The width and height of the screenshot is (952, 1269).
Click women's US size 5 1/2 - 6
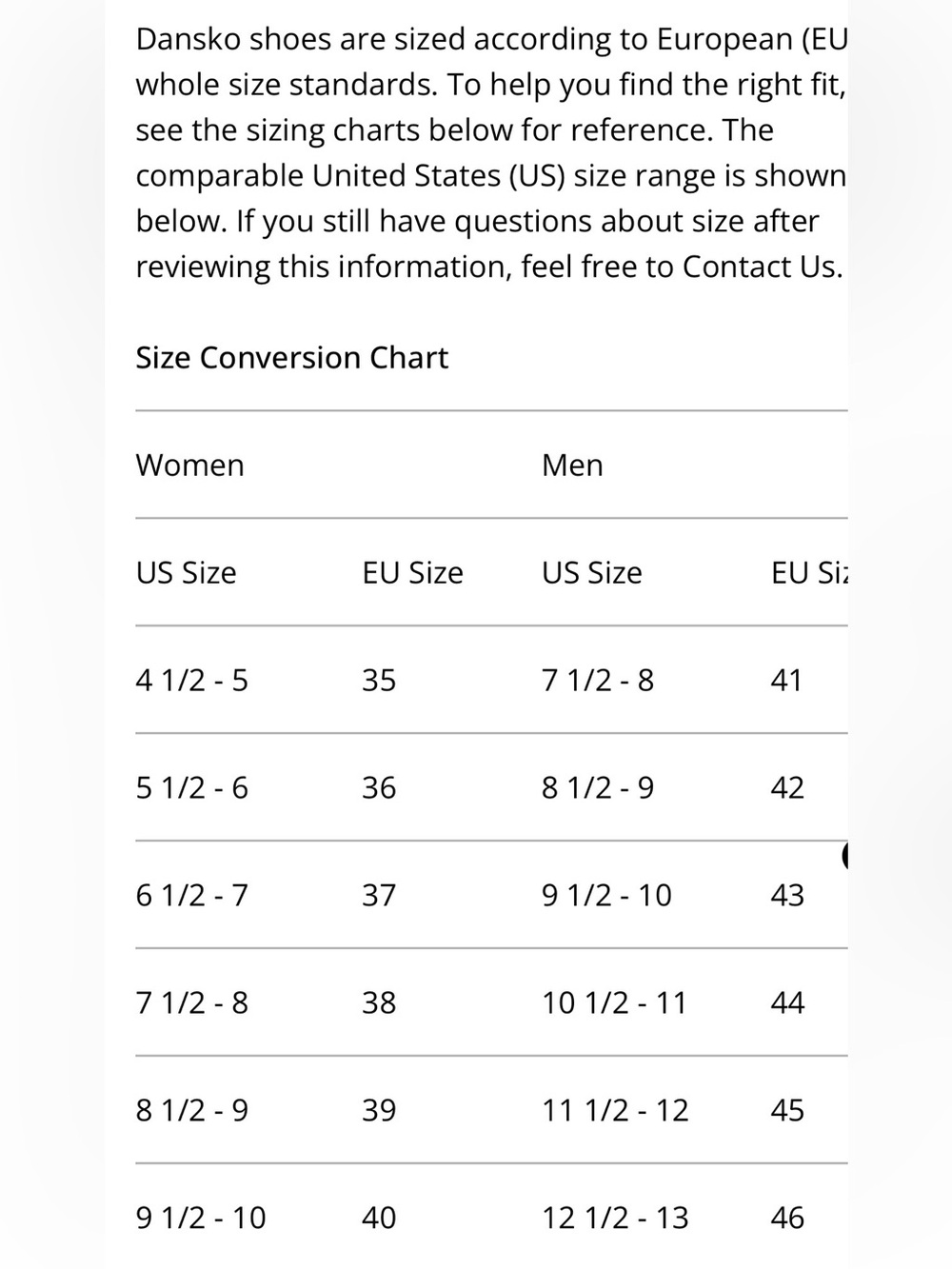tap(192, 788)
